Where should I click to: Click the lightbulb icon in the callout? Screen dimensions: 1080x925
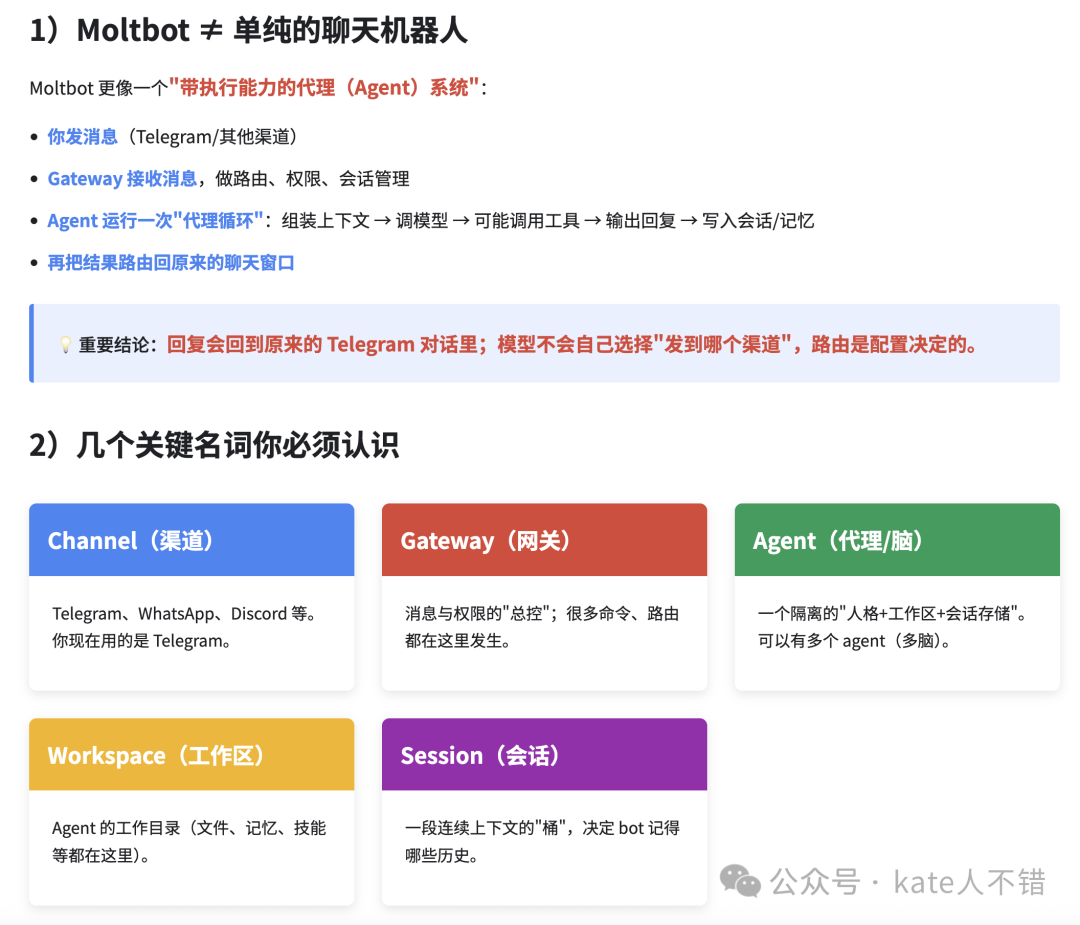click(x=66, y=345)
